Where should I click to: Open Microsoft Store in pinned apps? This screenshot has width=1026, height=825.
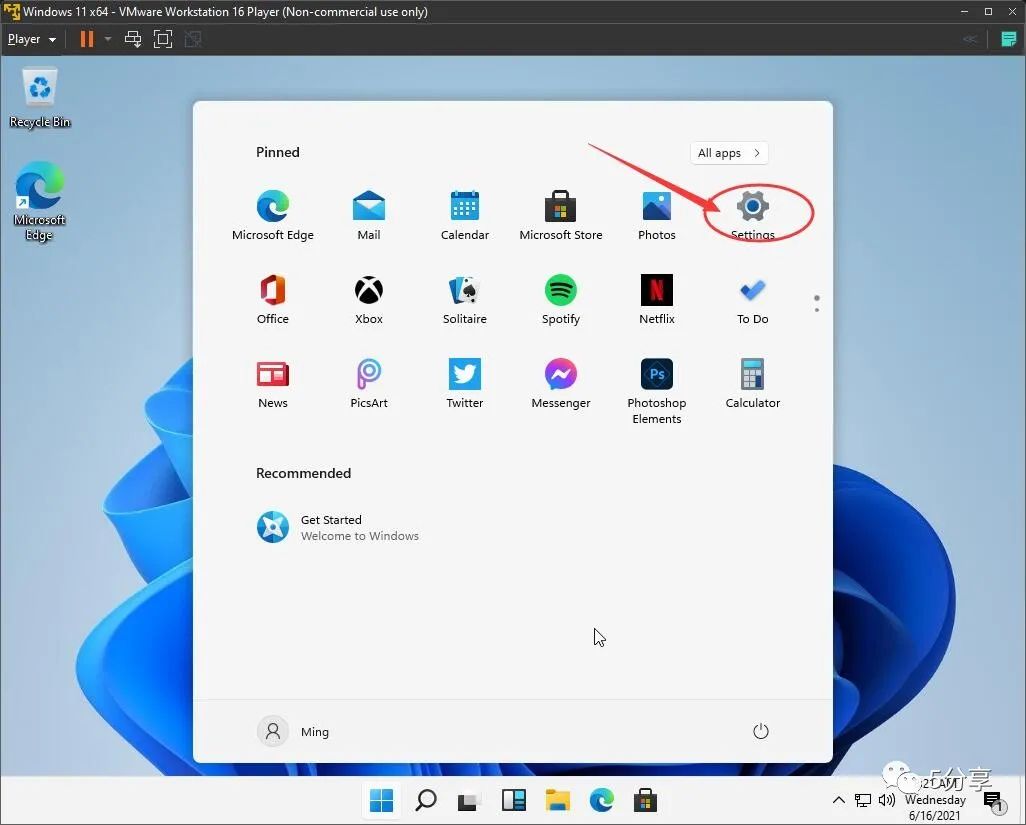561,215
